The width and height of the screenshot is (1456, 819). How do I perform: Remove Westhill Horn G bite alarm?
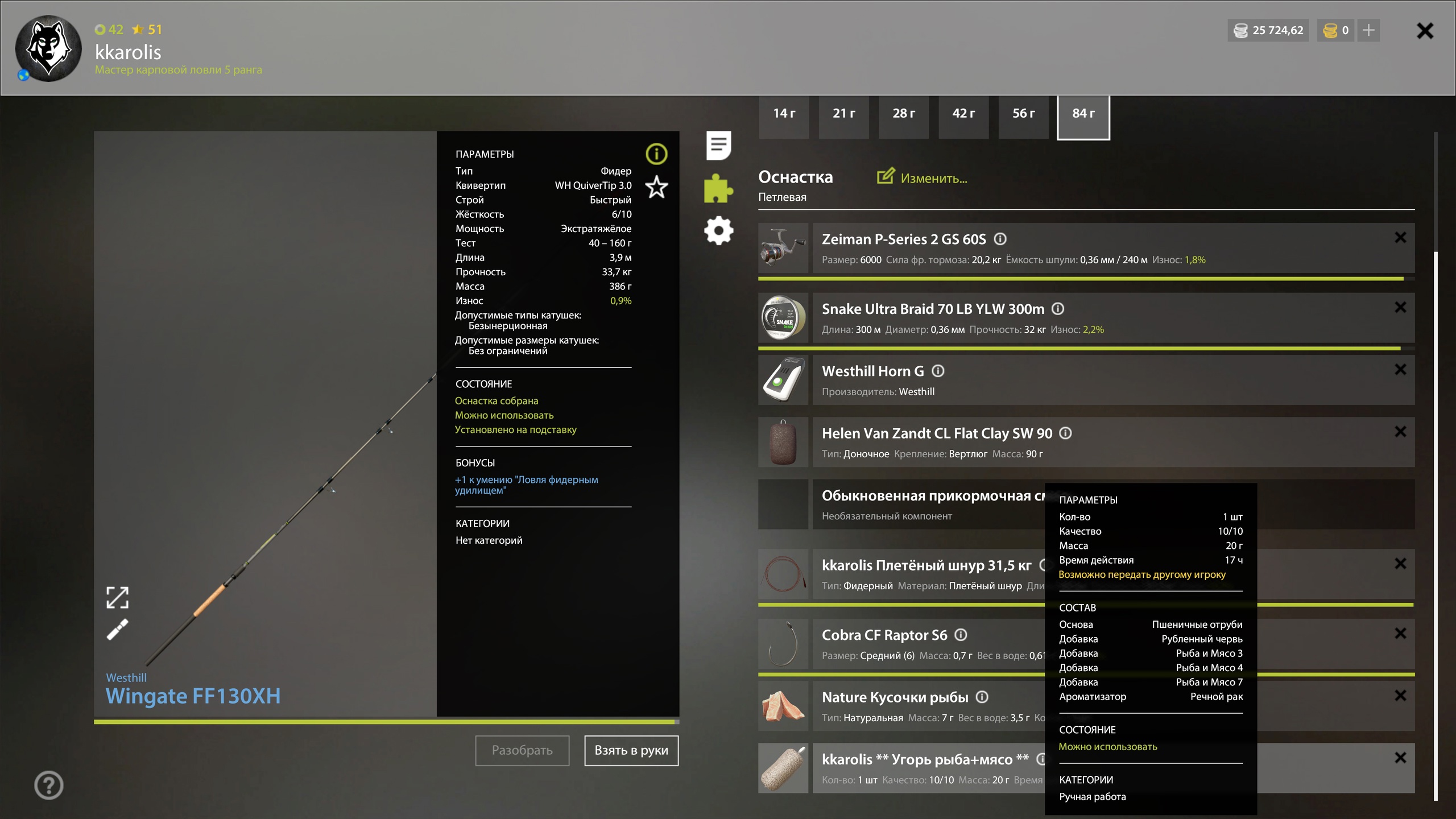[1400, 370]
